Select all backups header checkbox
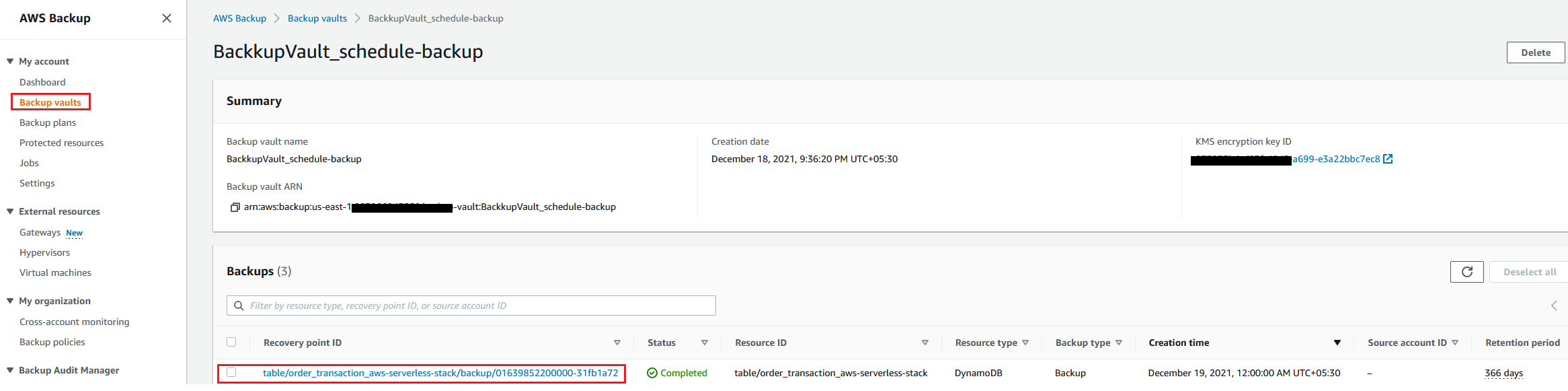Screen dimensions: 1568x391 click(231, 342)
